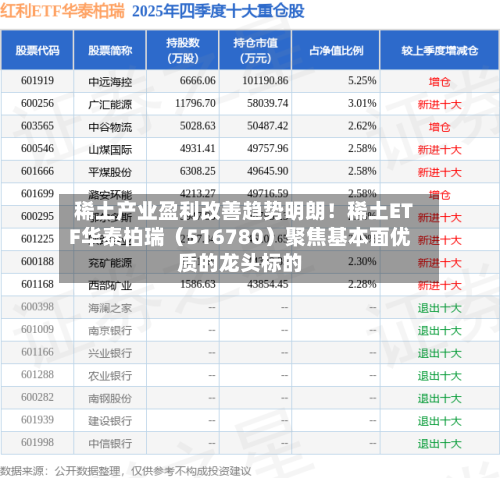Click stock code 601666

pos(37,171)
